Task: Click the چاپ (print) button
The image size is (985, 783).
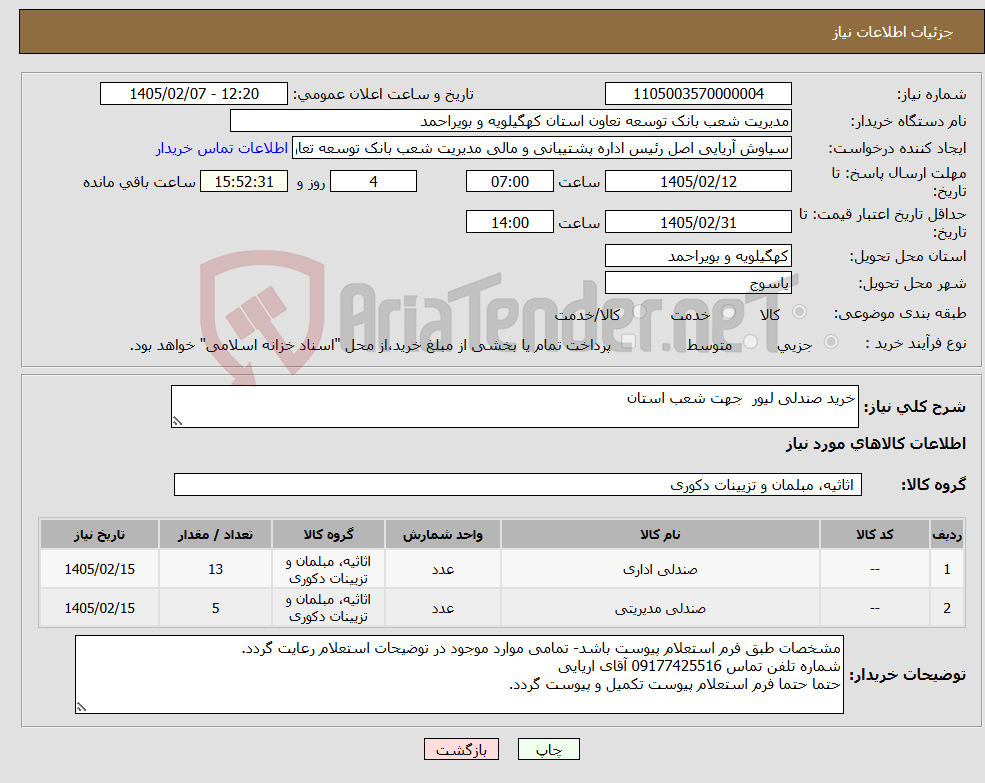Action: [548, 749]
